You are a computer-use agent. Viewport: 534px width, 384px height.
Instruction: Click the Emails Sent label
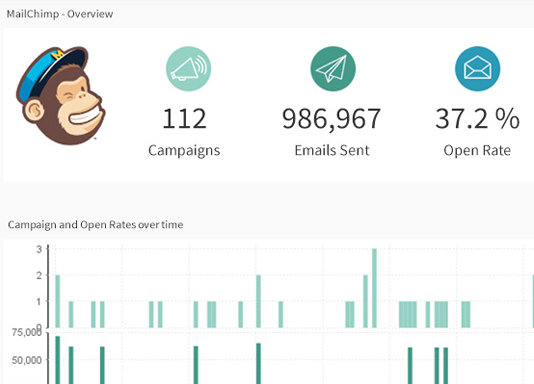pyautogui.click(x=332, y=150)
